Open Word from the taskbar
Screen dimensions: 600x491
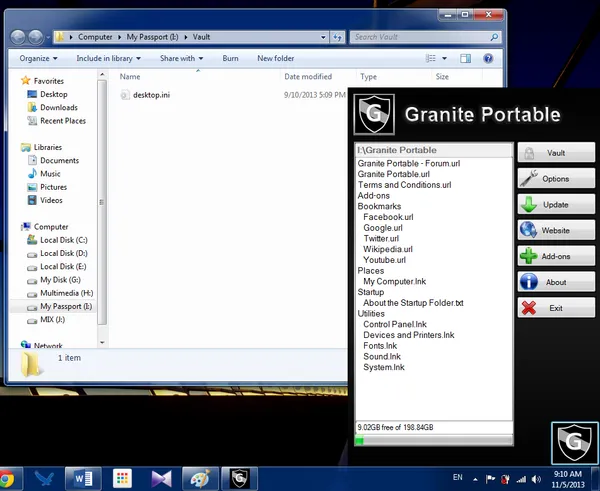83,478
